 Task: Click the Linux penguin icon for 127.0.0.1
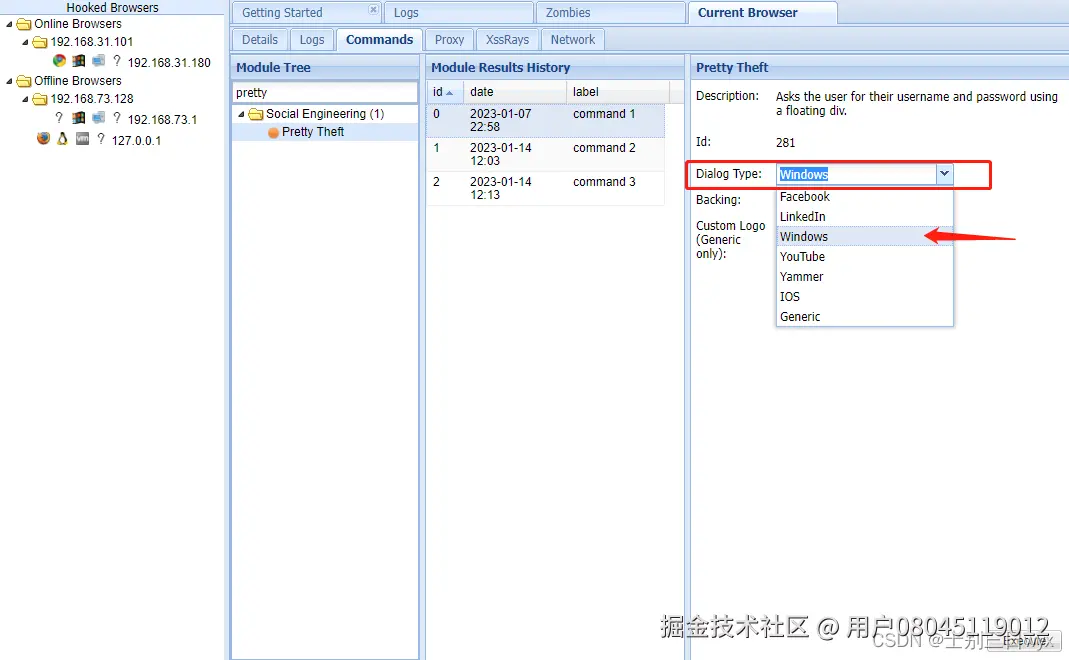coord(63,138)
